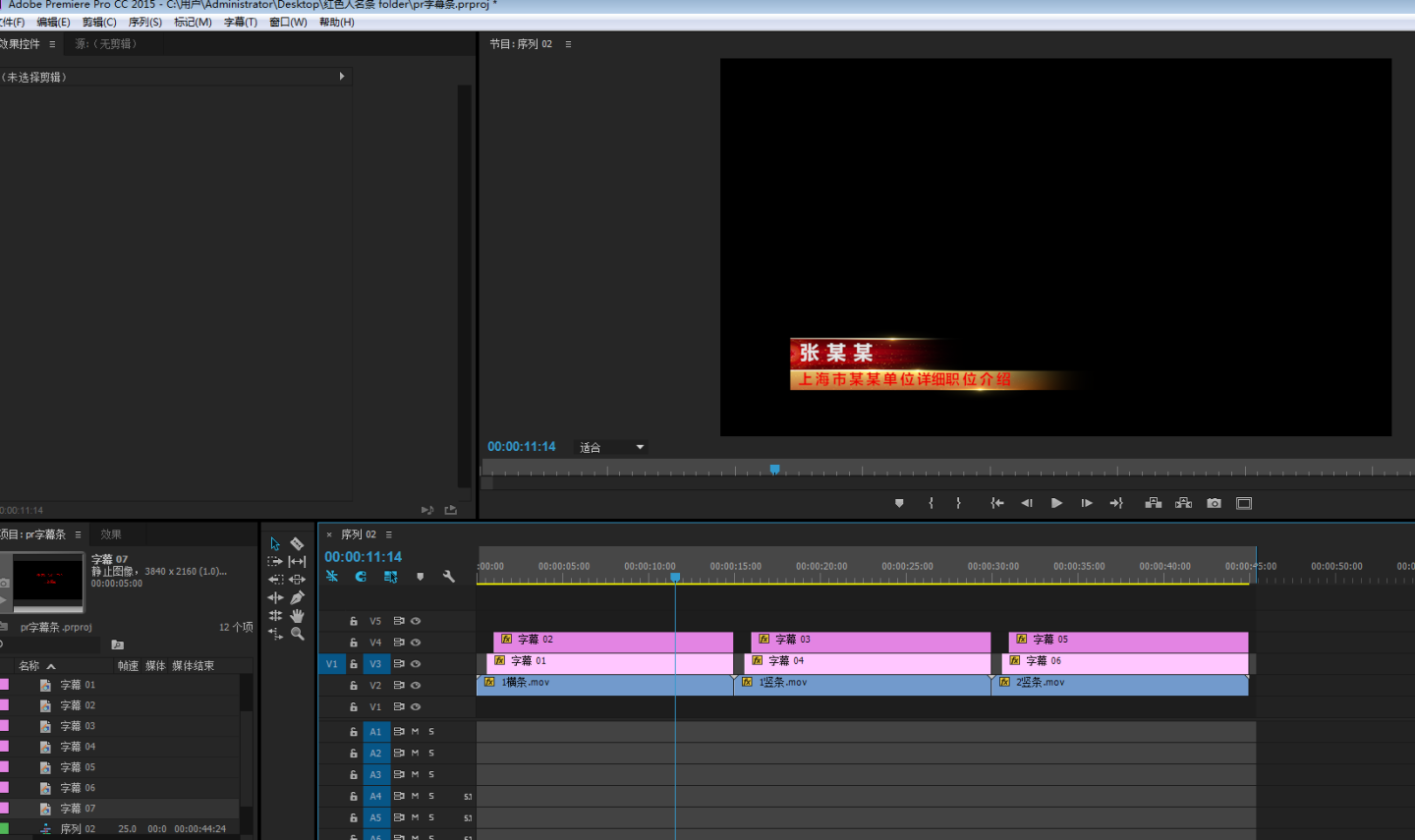Open 编辑(E) menu
Image resolution: width=1415 pixels, height=840 pixels.
[53, 22]
